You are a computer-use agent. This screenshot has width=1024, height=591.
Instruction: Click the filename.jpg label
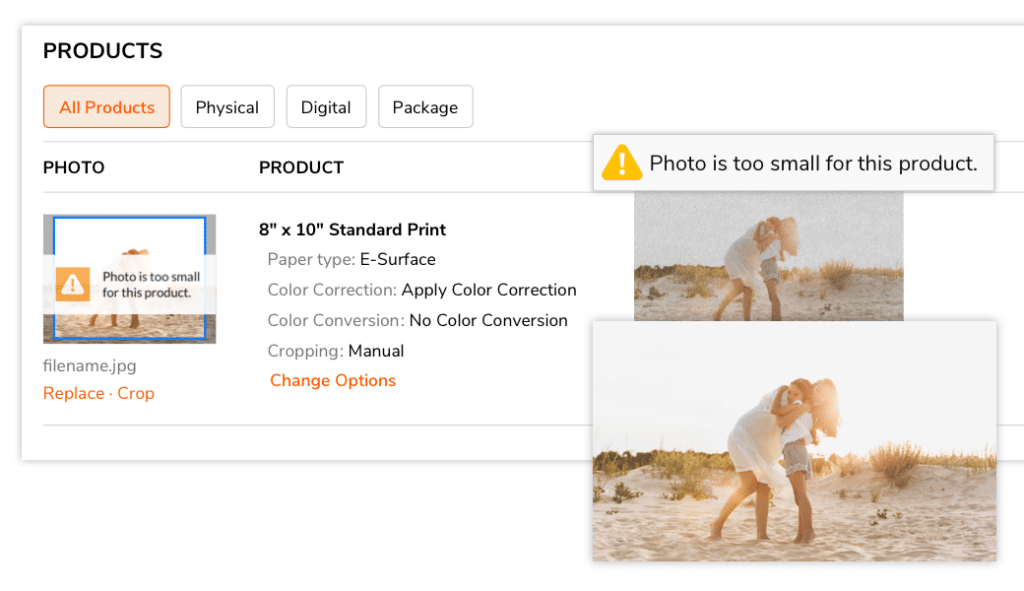[x=90, y=366]
